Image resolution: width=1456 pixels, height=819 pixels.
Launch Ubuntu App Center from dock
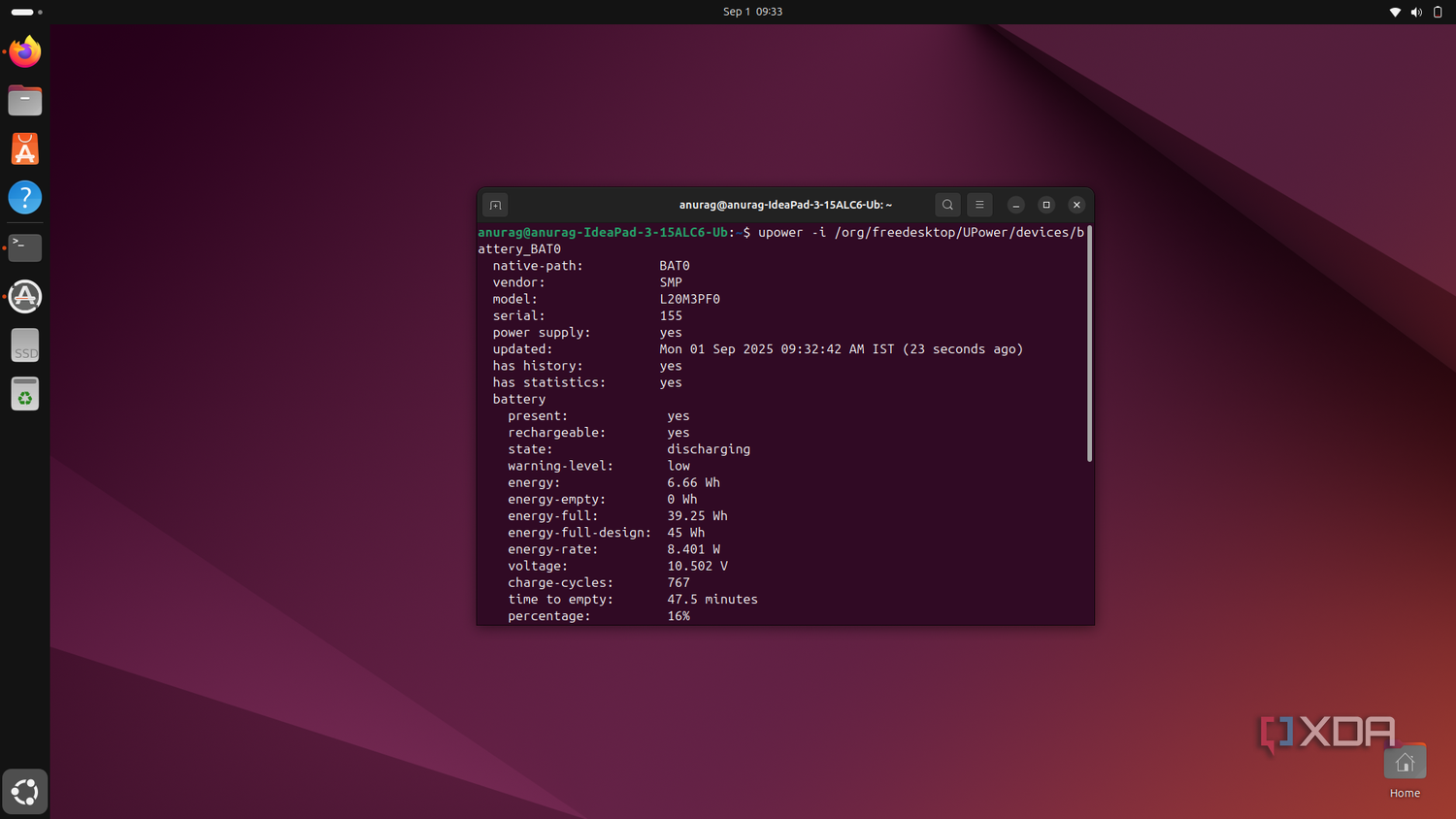coord(25,148)
